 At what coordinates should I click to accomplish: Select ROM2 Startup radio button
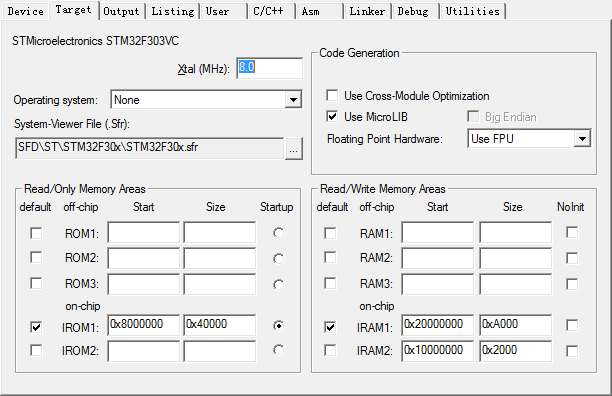click(x=278, y=259)
